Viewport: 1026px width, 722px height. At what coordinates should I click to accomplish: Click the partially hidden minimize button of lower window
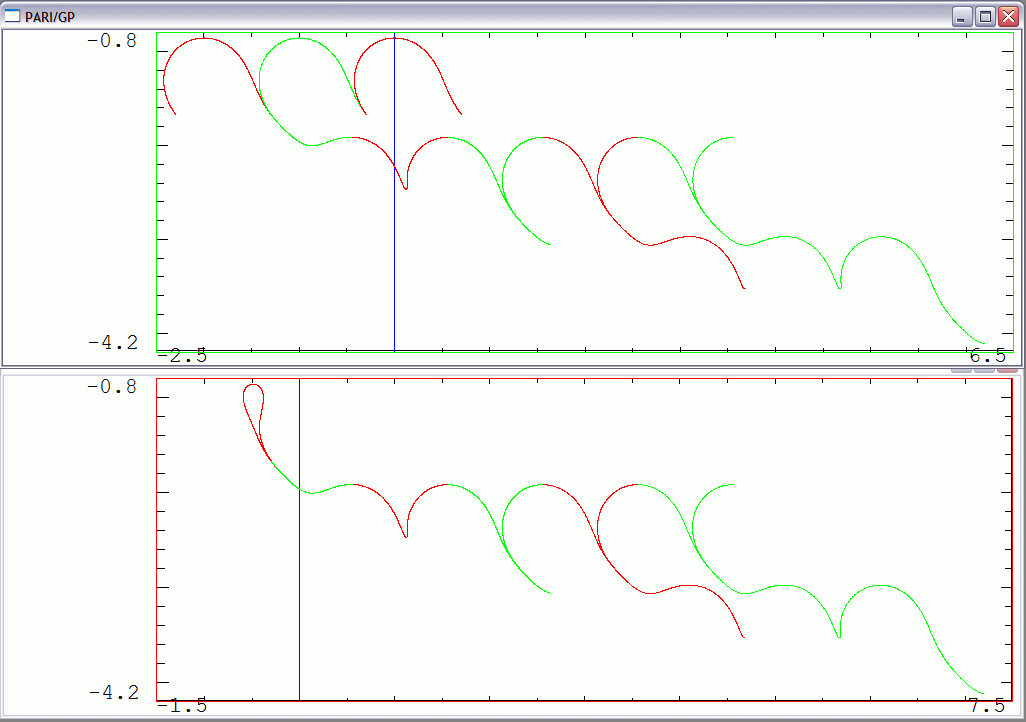[x=960, y=369]
